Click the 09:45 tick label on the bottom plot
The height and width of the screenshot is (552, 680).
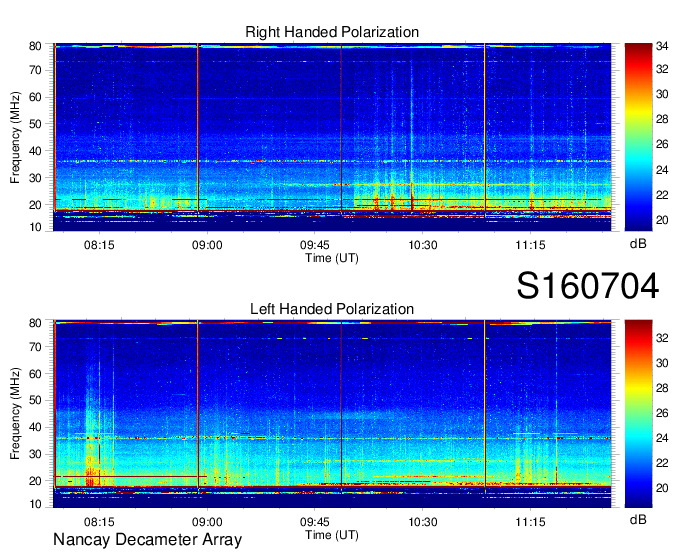315,522
